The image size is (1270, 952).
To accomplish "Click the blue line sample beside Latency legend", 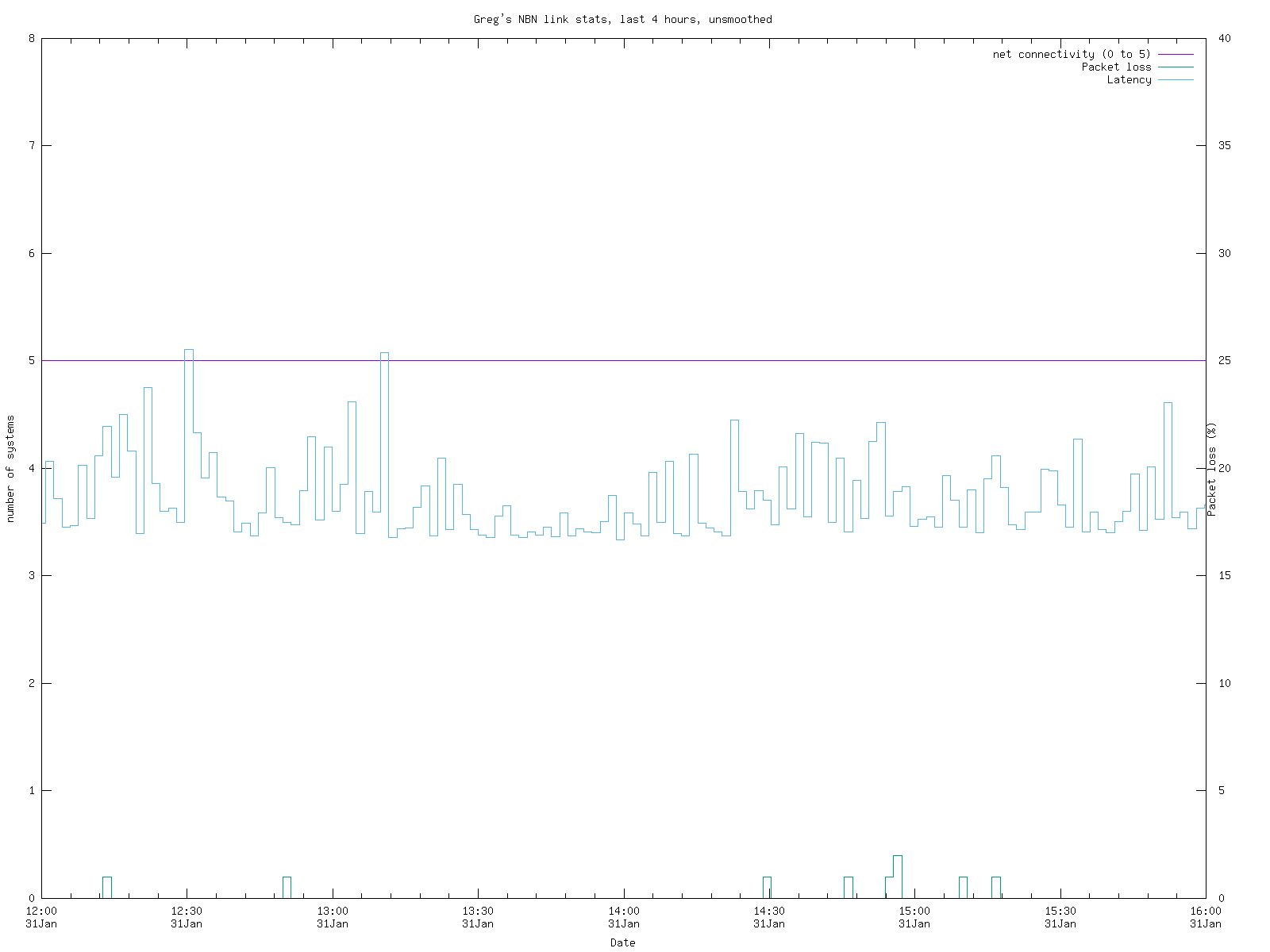I will (1176, 79).
